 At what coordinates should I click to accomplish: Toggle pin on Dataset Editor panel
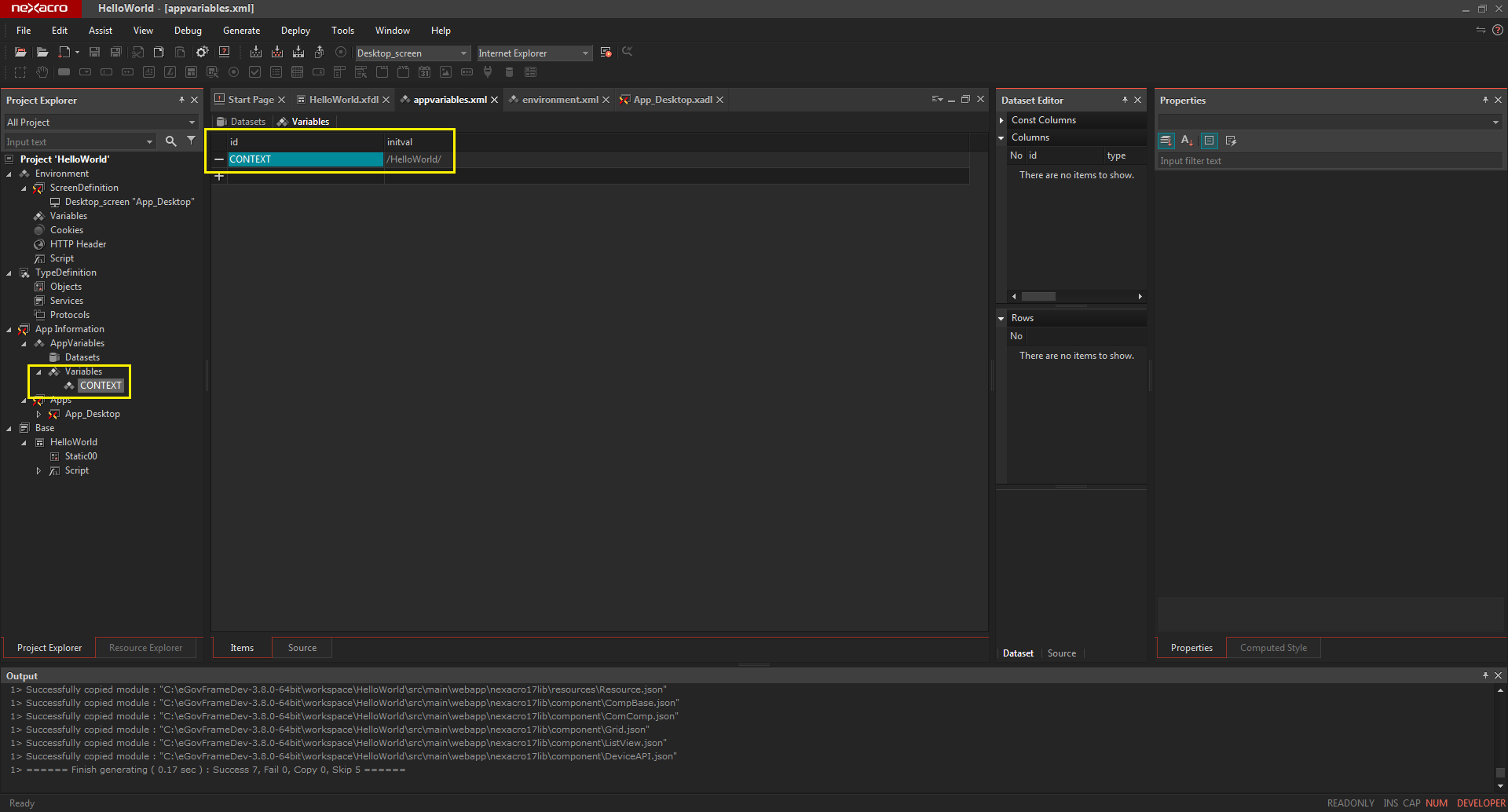1125,100
